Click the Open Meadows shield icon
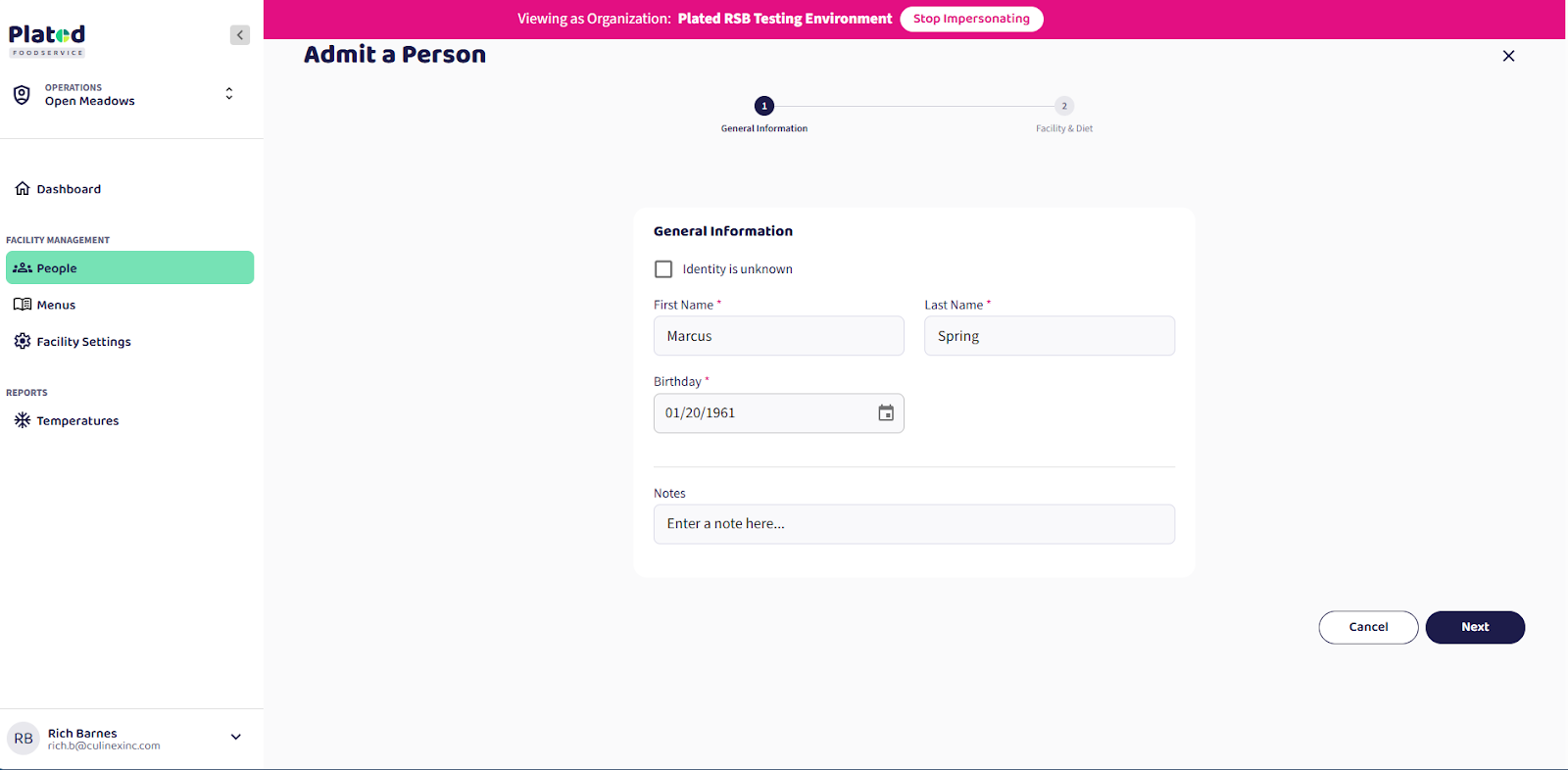This screenshot has height=770, width=1568. point(22,95)
